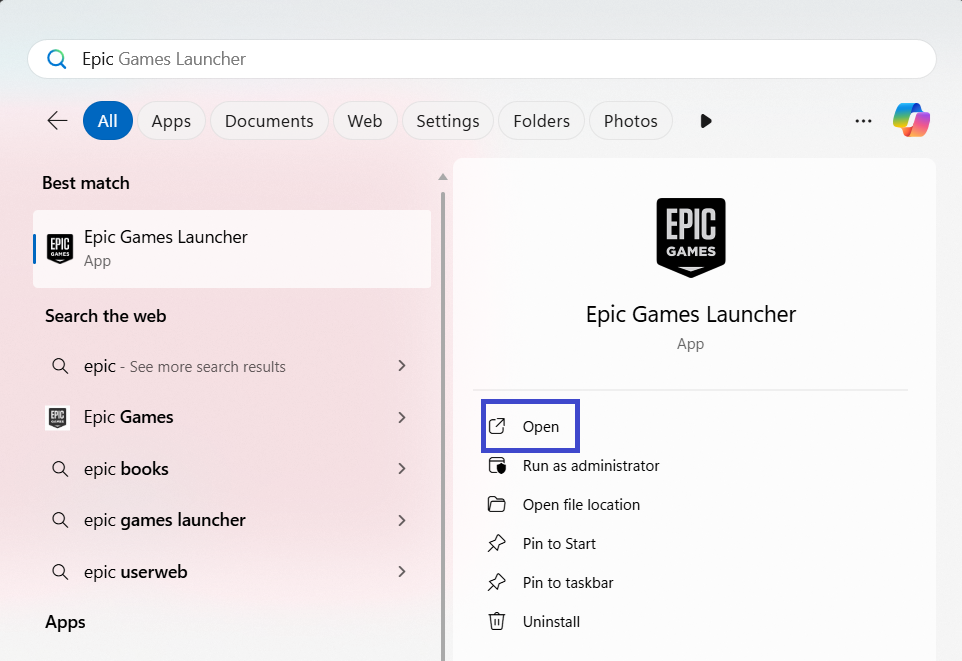Expand the epic userweb suggestion
Image resolution: width=962 pixels, height=661 pixels.
click(x=401, y=571)
